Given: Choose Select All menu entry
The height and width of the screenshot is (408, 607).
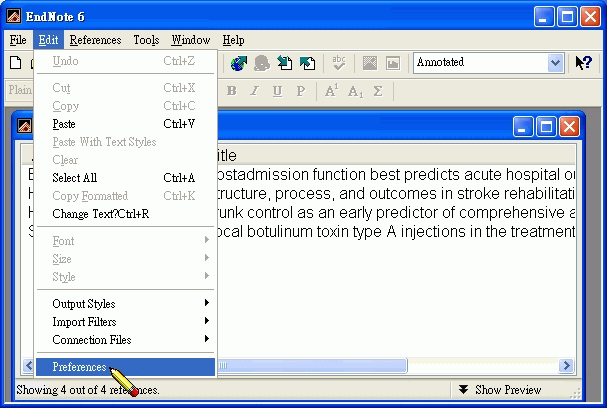Looking at the screenshot, I should (125, 178).
